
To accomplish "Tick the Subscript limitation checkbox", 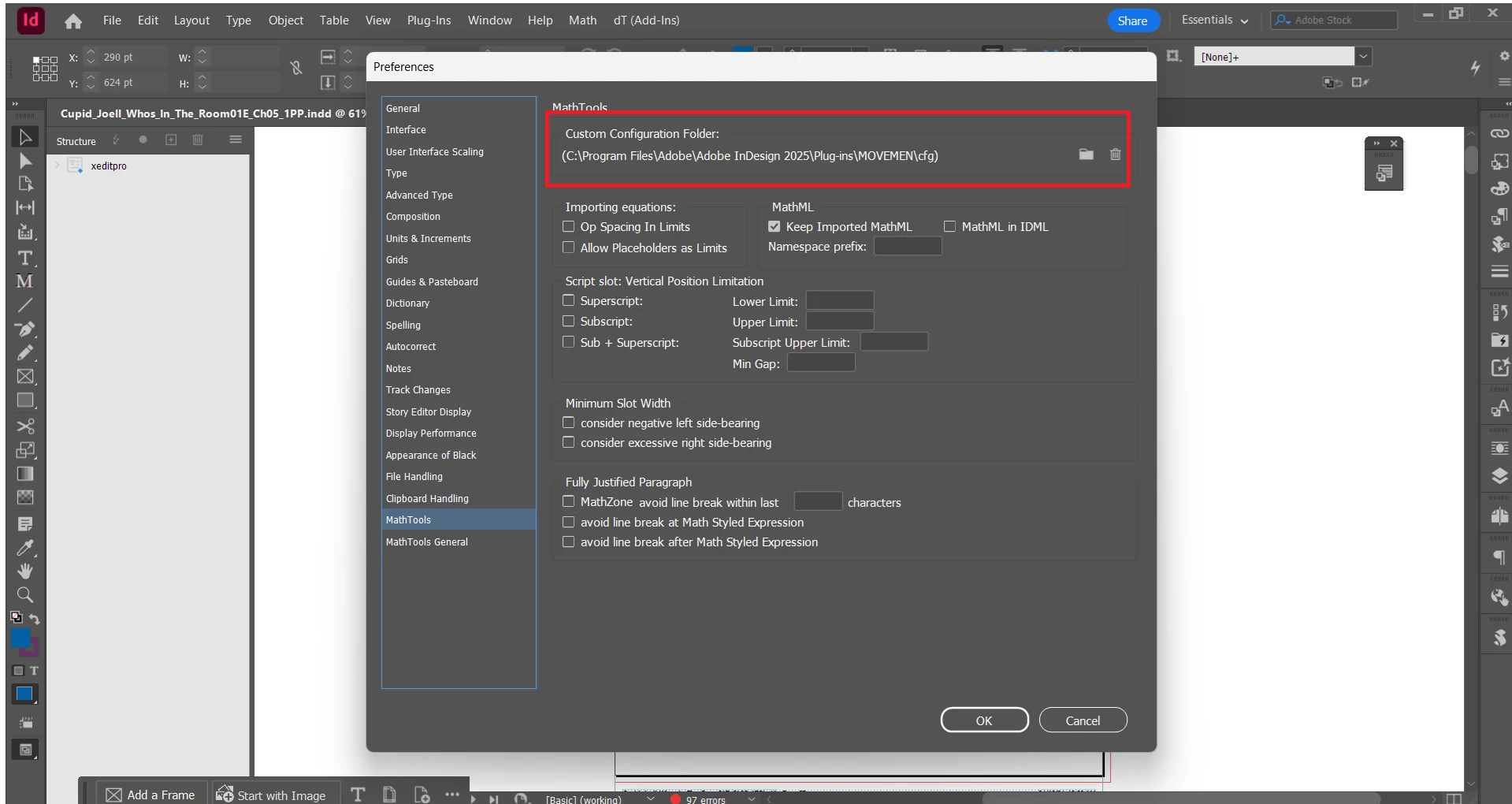I will click(568, 321).
